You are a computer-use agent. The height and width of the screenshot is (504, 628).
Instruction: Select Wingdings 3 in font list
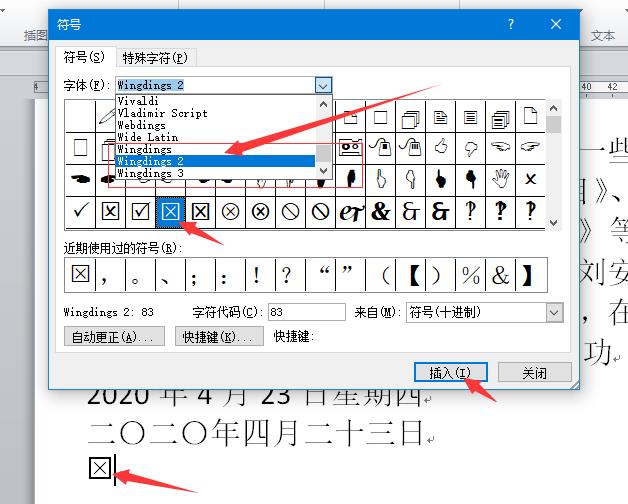pos(150,173)
